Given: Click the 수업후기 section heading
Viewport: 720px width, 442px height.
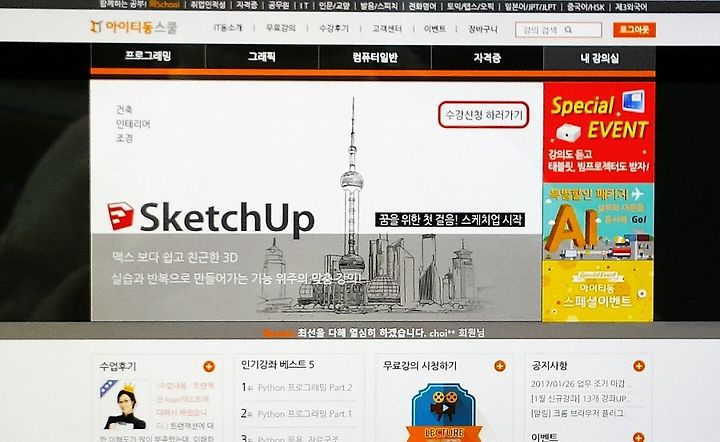Looking at the screenshot, I should click(x=118, y=366).
